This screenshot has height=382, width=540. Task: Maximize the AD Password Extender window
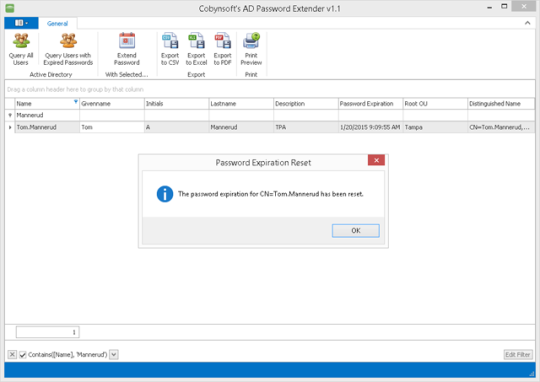[504, 7]
